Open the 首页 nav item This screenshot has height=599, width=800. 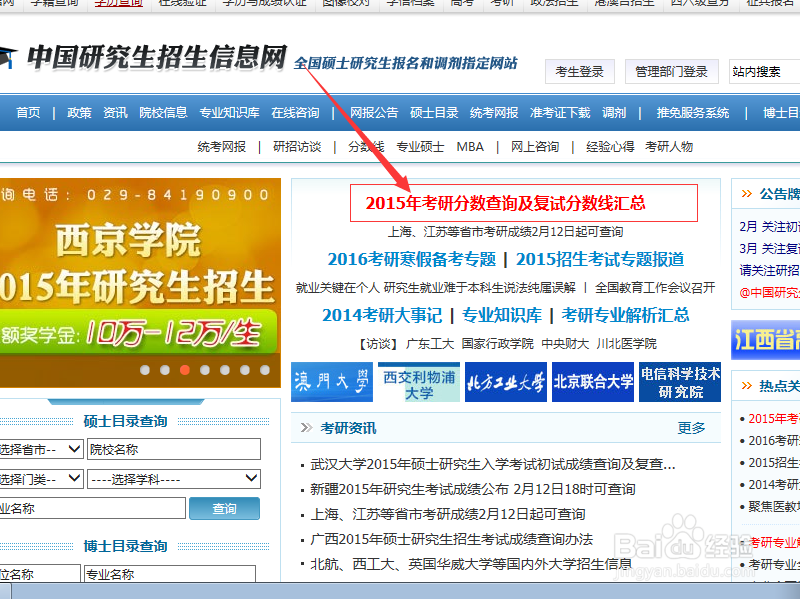point(28,112)
